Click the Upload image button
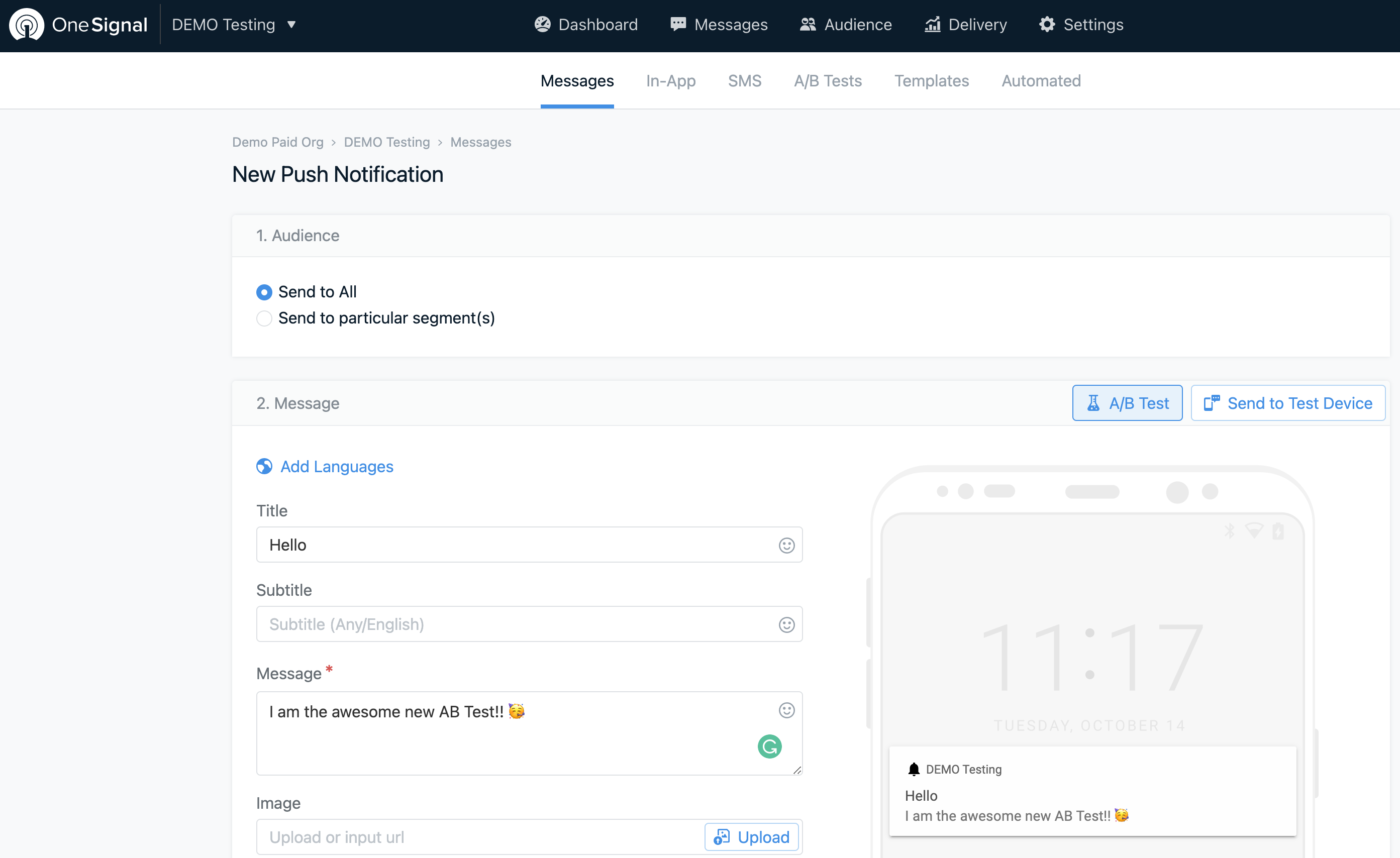 click(751, 836)
